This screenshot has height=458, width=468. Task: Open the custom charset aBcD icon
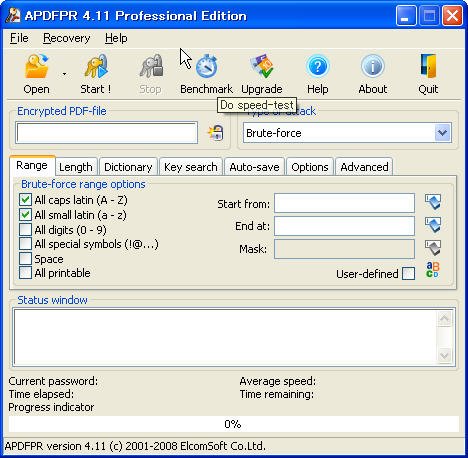click(x=433, y=270)
